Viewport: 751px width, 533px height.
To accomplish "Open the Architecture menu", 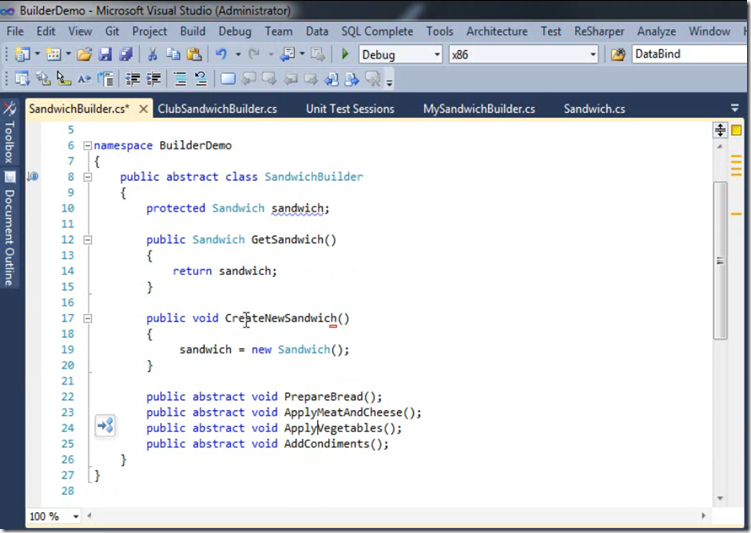I will pyautogui.click(x=497, y=31).
